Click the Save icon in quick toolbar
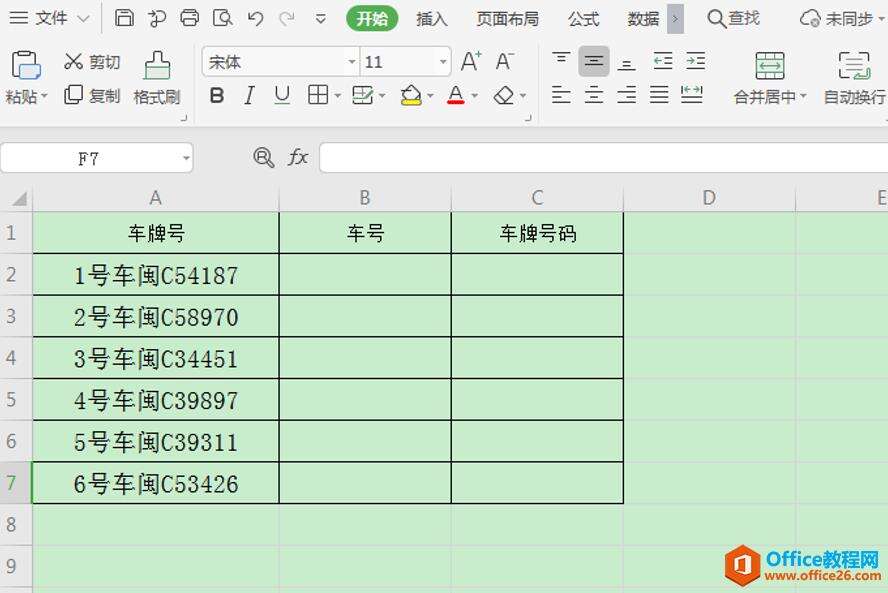This screenshot has width=888, height=593. 124,18
